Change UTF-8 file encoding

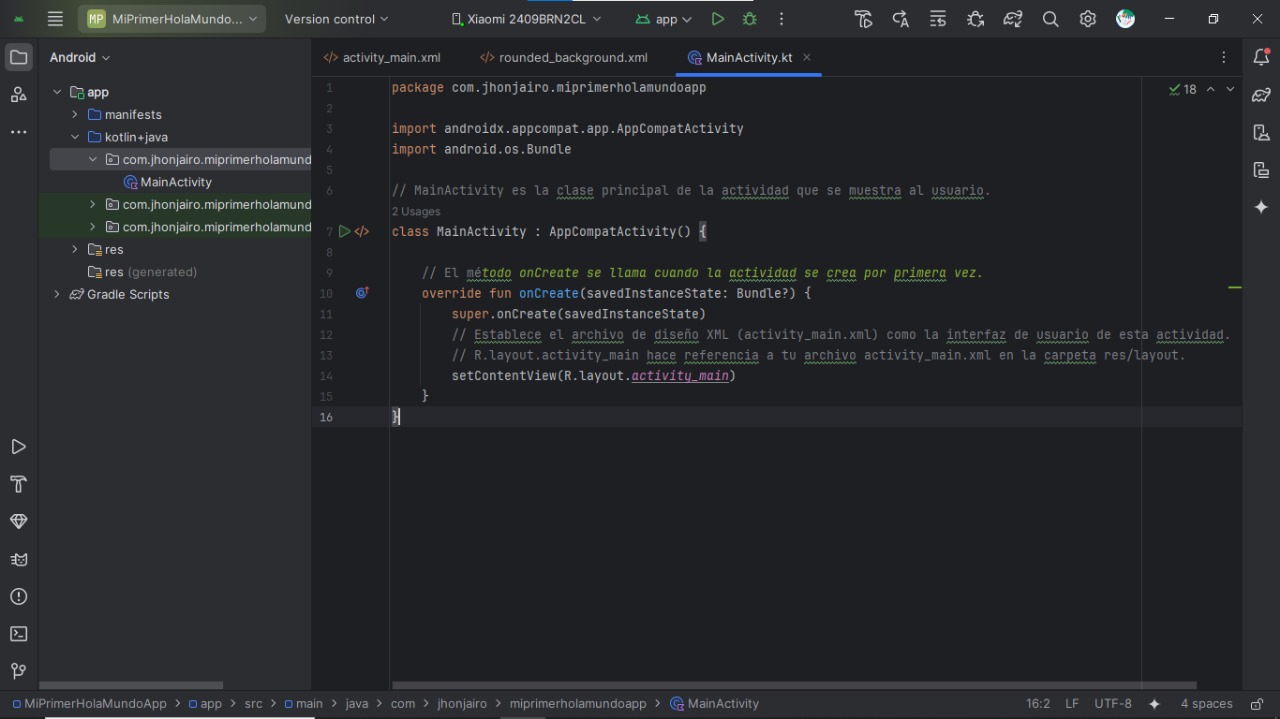pyautogui.click(x=1113, y=704)
